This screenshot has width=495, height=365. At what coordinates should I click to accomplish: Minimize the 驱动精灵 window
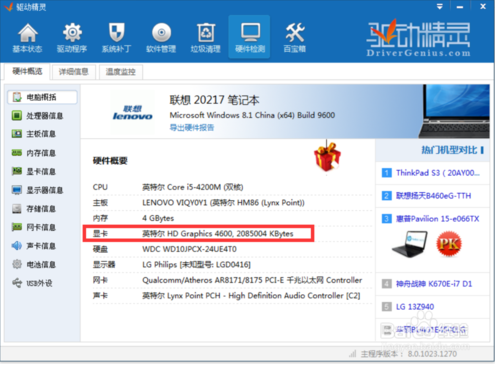460,7
